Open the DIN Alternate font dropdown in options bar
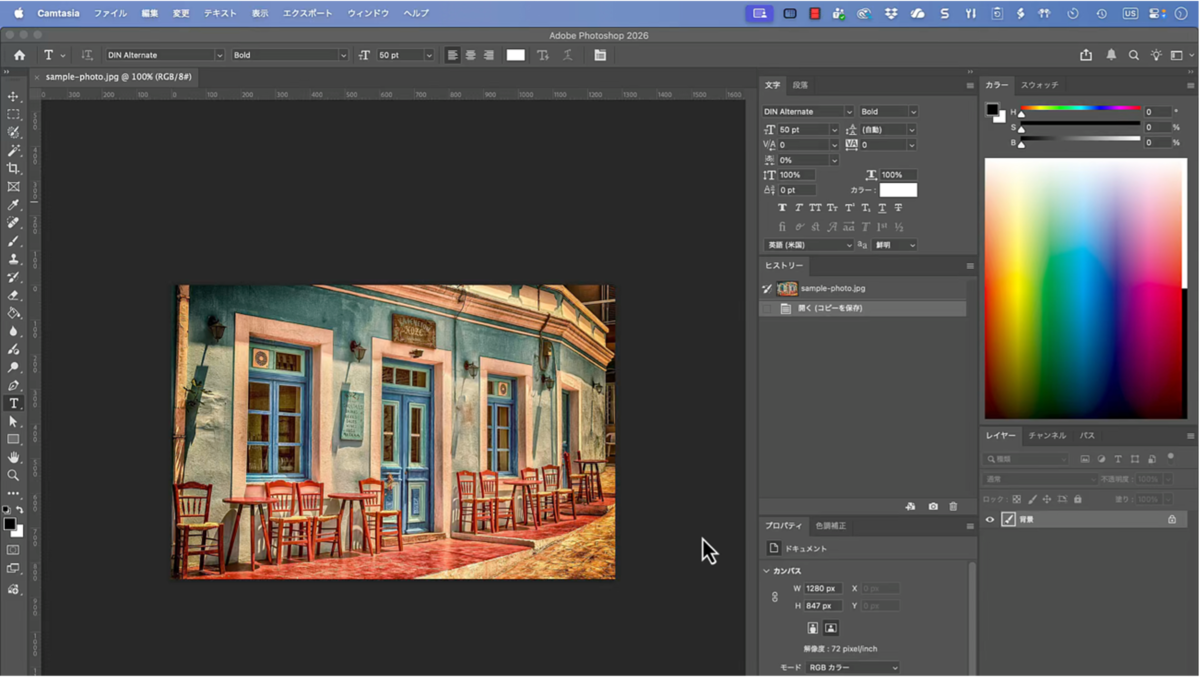 [x=219, y=55]
